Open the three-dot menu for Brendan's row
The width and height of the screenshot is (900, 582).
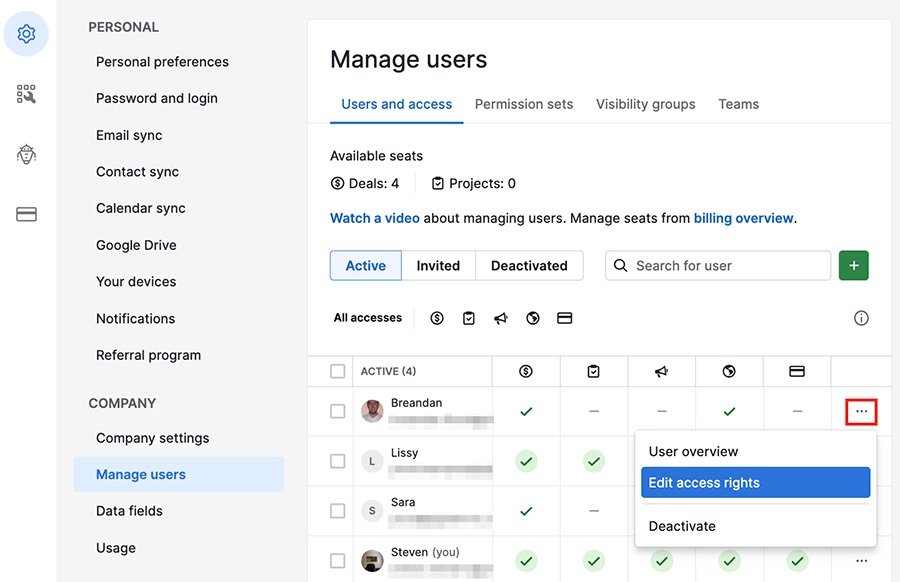(x=861, y=411)
